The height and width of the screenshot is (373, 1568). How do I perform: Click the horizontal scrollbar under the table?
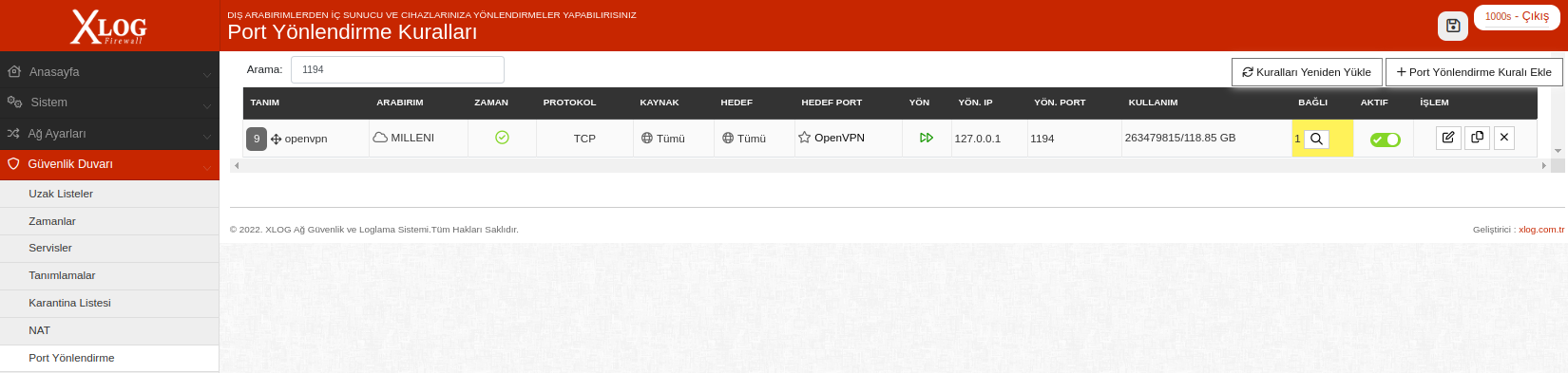890,165
